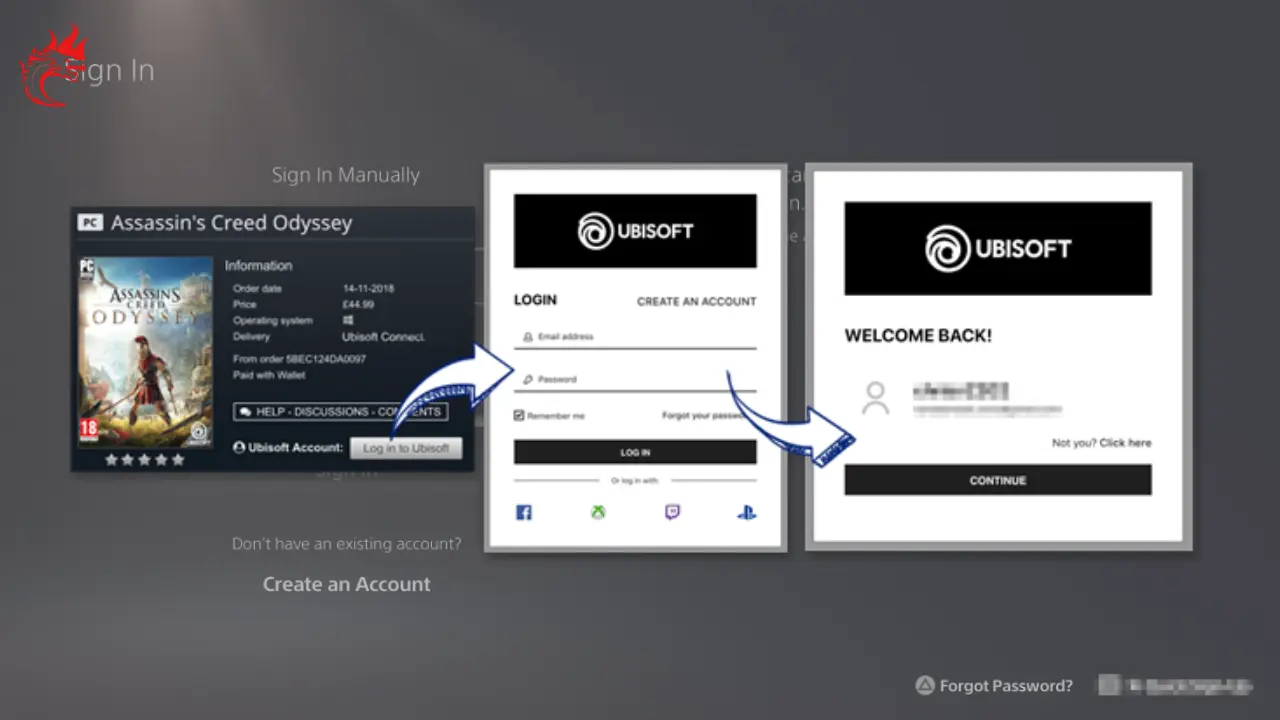Click the PC badge beside game title
This screenshot has height=720, width=1280.
point(90,222)
